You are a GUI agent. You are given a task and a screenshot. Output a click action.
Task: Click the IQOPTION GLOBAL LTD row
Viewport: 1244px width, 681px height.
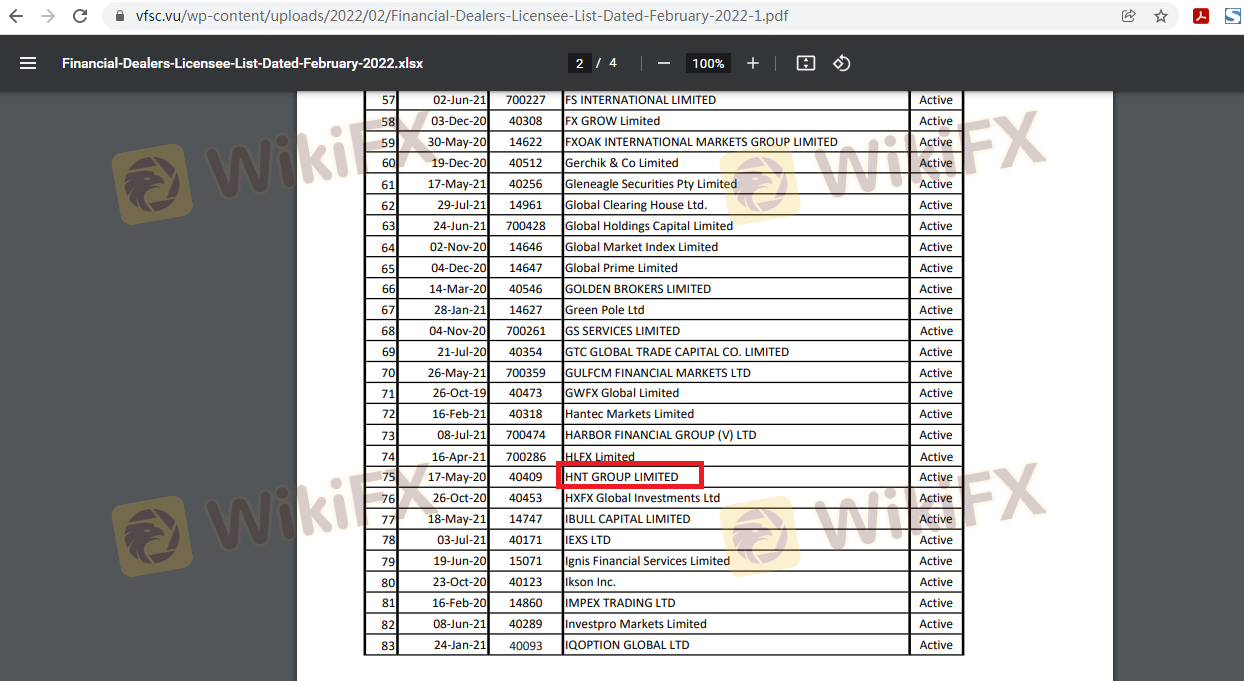click(x=627, y=645)
